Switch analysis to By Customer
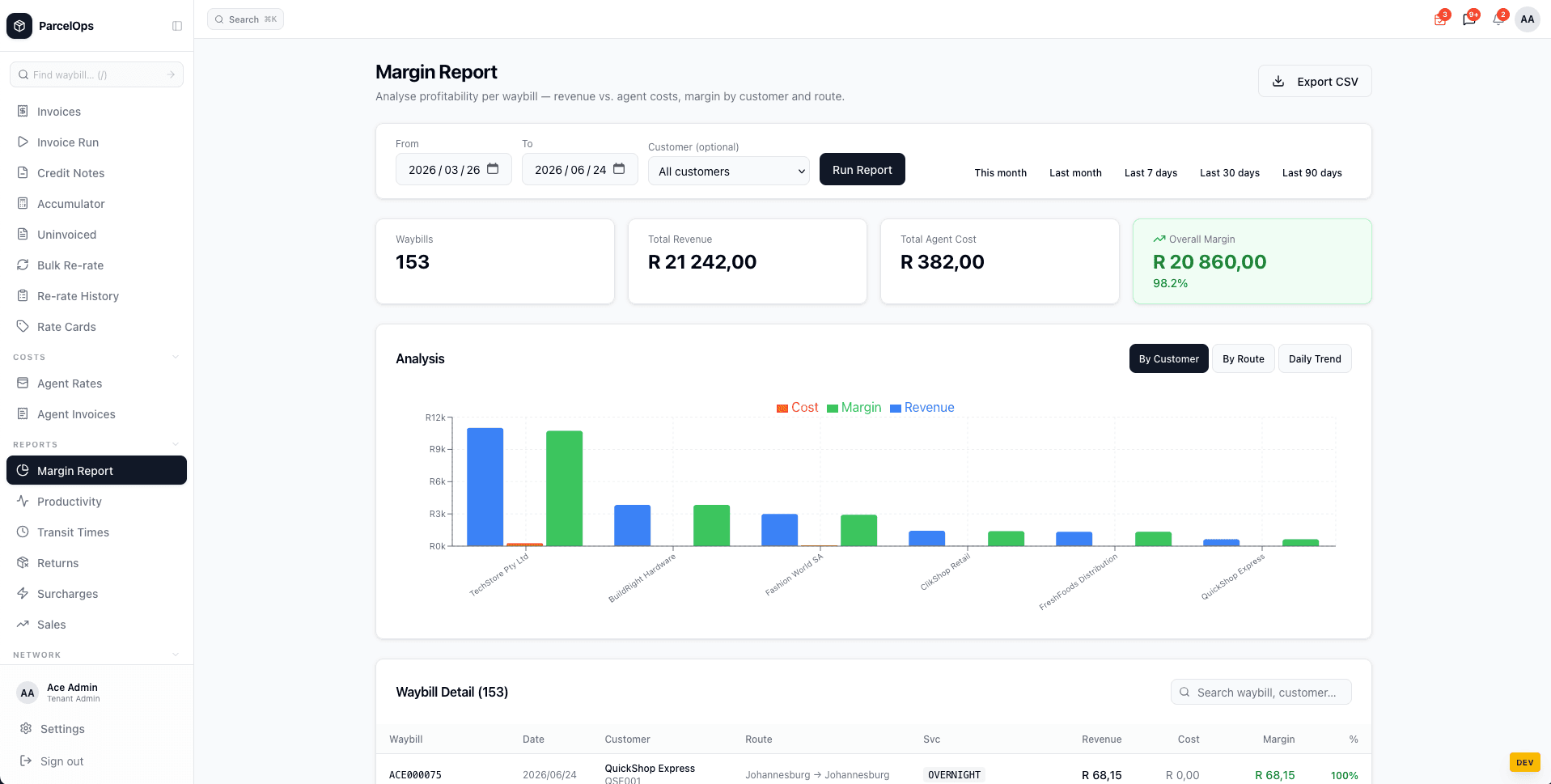 tap(1169, 358)
